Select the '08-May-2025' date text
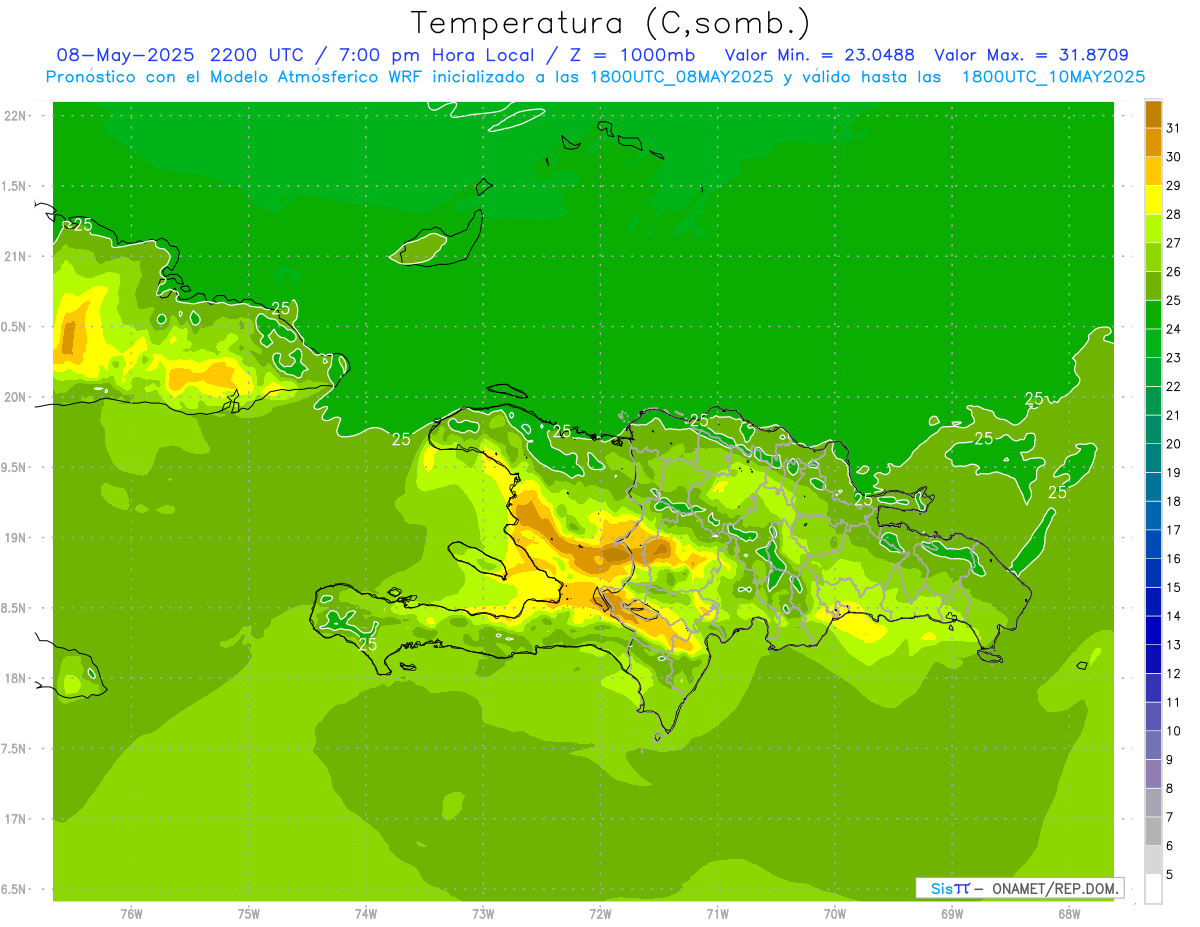1200x927 pixels. click(x=126, y=55)
